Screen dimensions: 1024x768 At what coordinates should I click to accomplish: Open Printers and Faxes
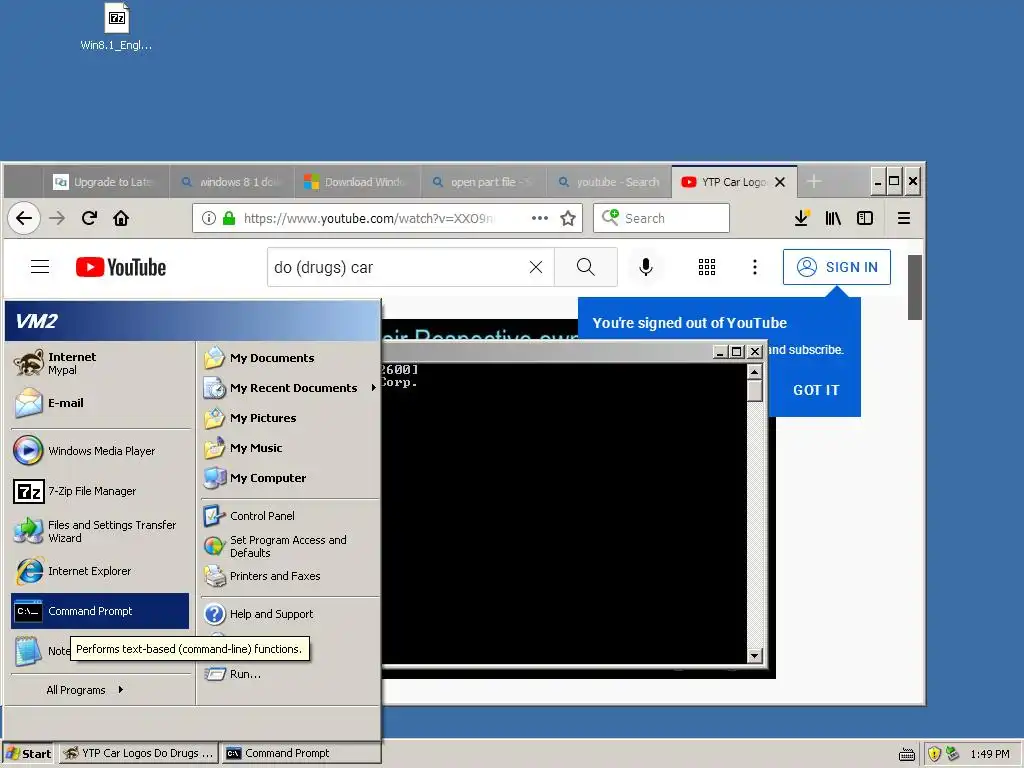[290, 576]
